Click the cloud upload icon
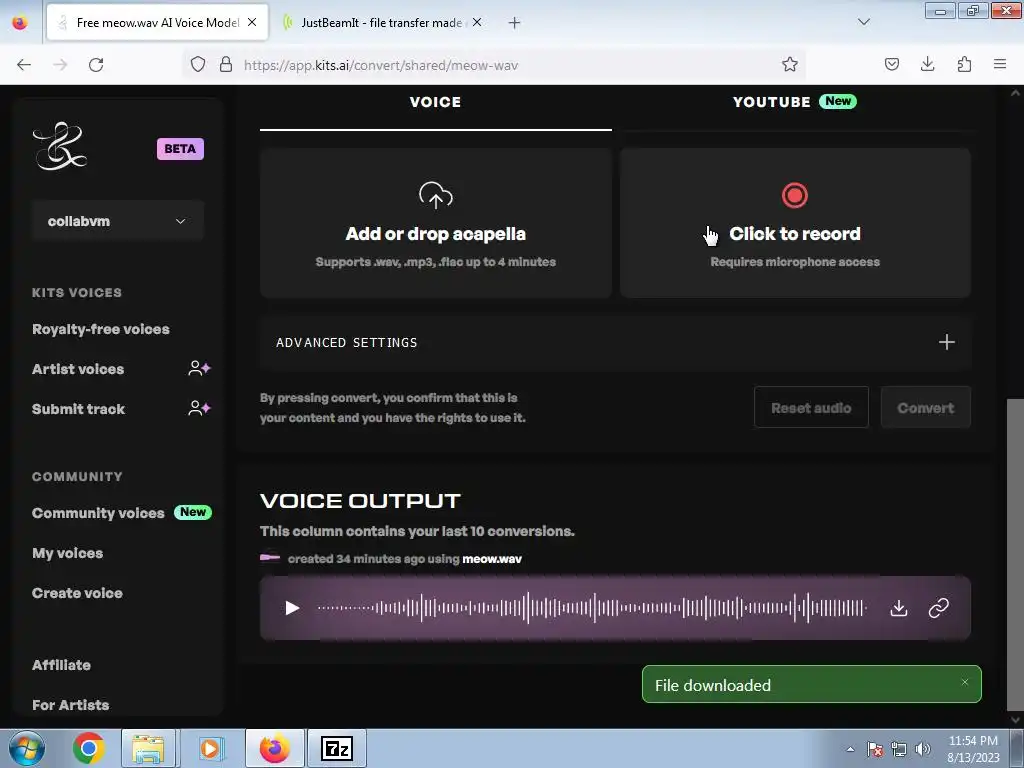The height and width of the screenshot is (768, 1024). (x=436, y=195)
